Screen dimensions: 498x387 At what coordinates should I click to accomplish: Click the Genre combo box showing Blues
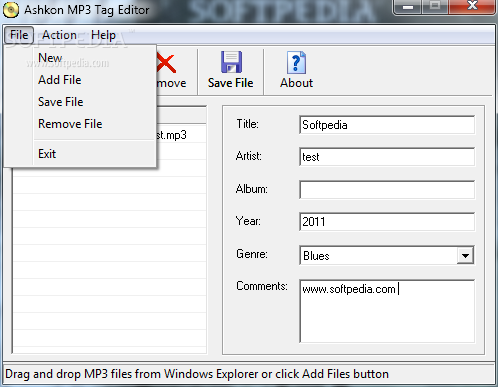[387, 256]
